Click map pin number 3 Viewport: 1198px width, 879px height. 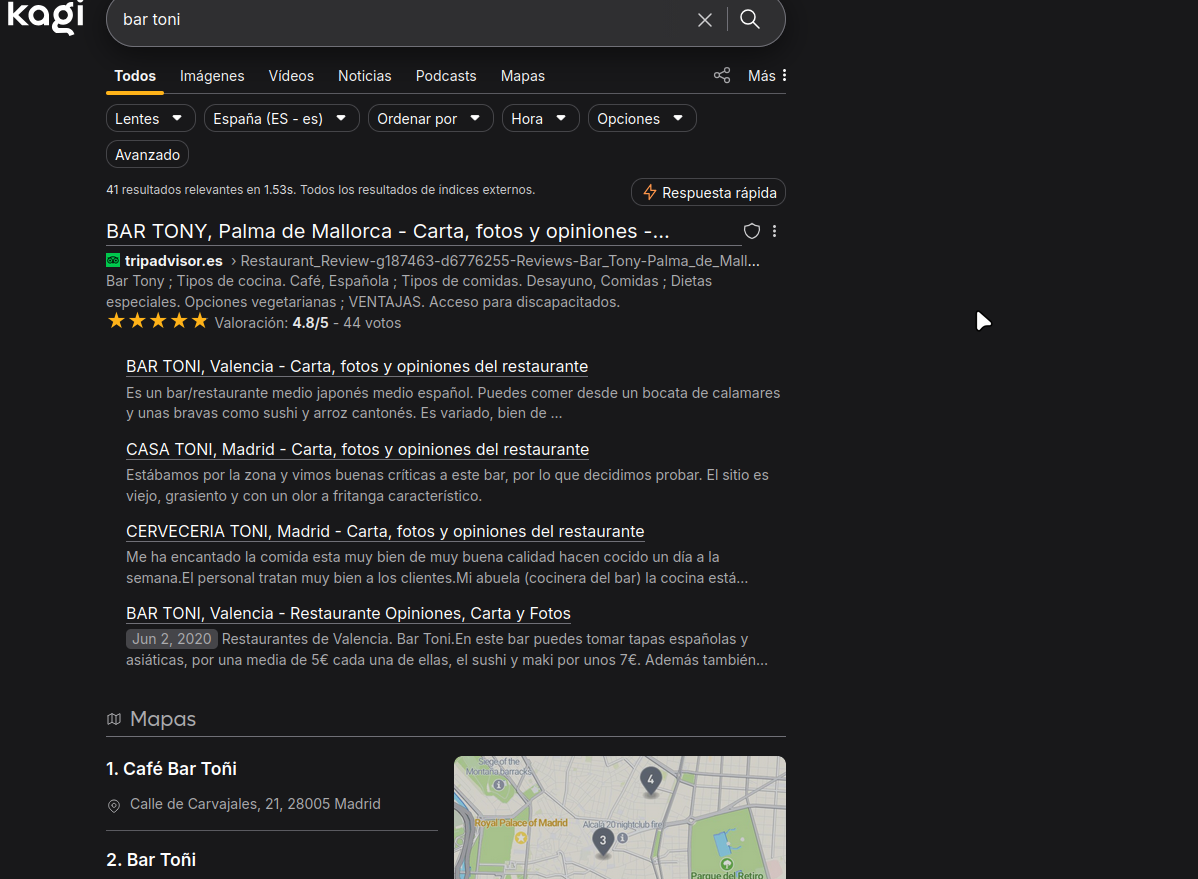[603, 842]
